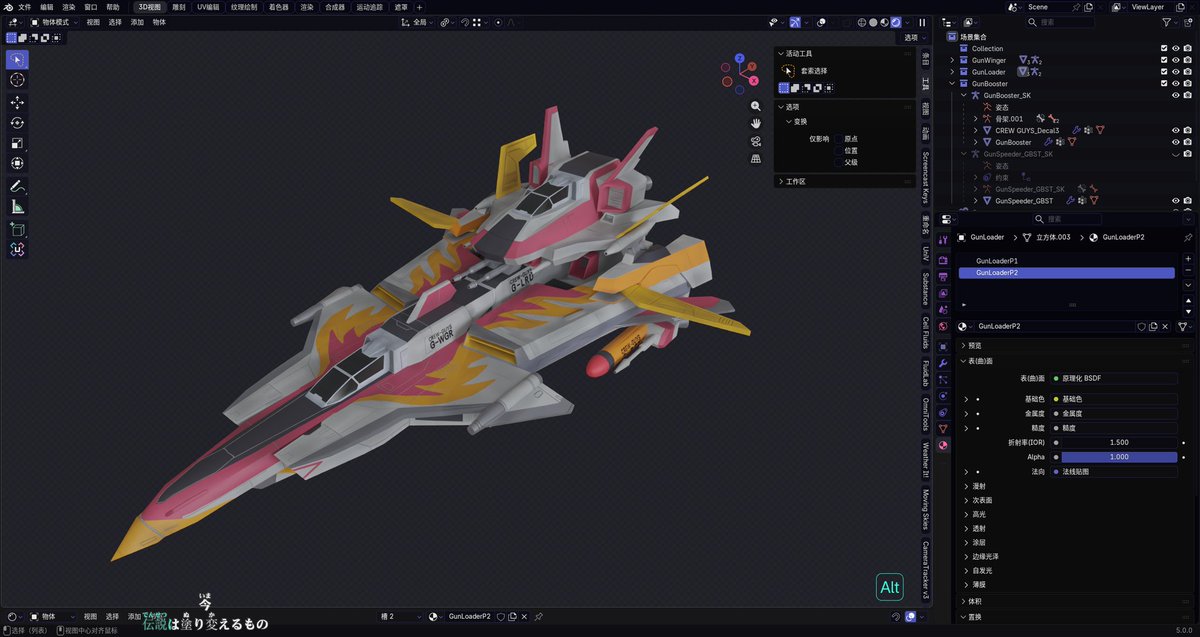Collapse the GunBooster collection
This screenshot has width=1200, height=637.
click(x=951, y=83)
